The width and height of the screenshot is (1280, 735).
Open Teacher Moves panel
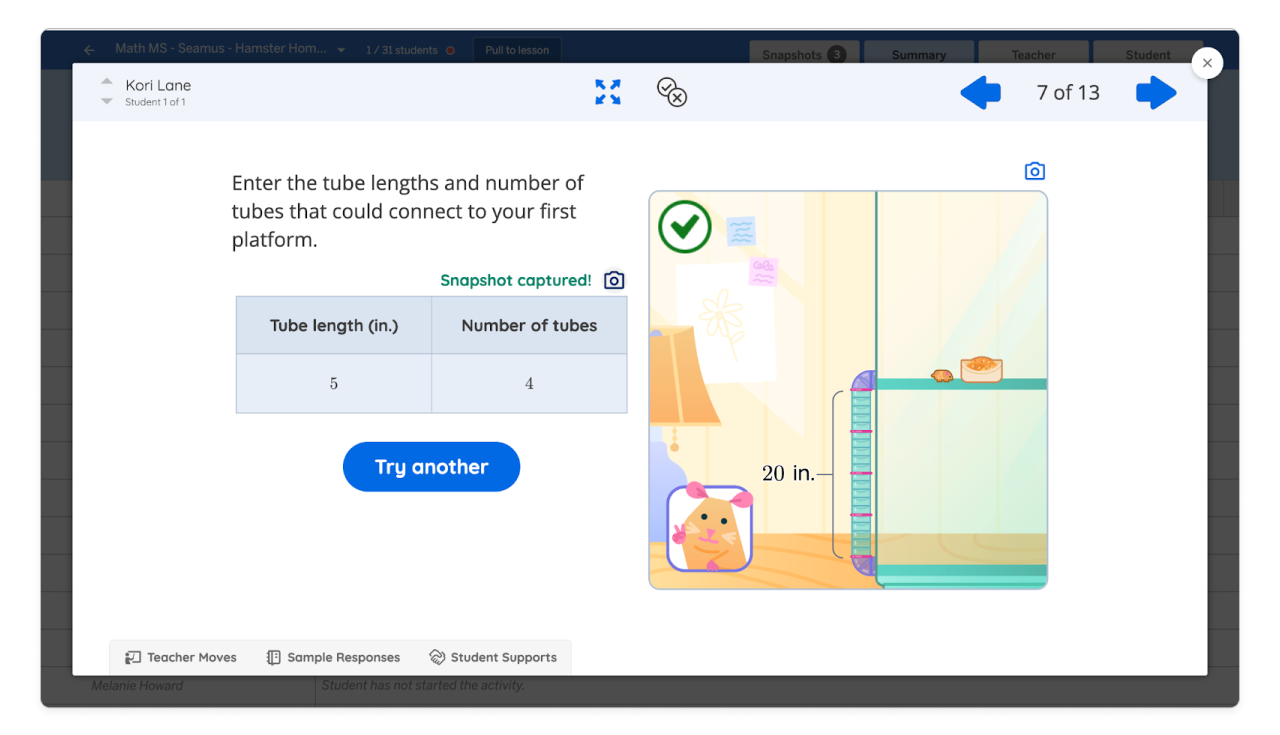(180, 657)
